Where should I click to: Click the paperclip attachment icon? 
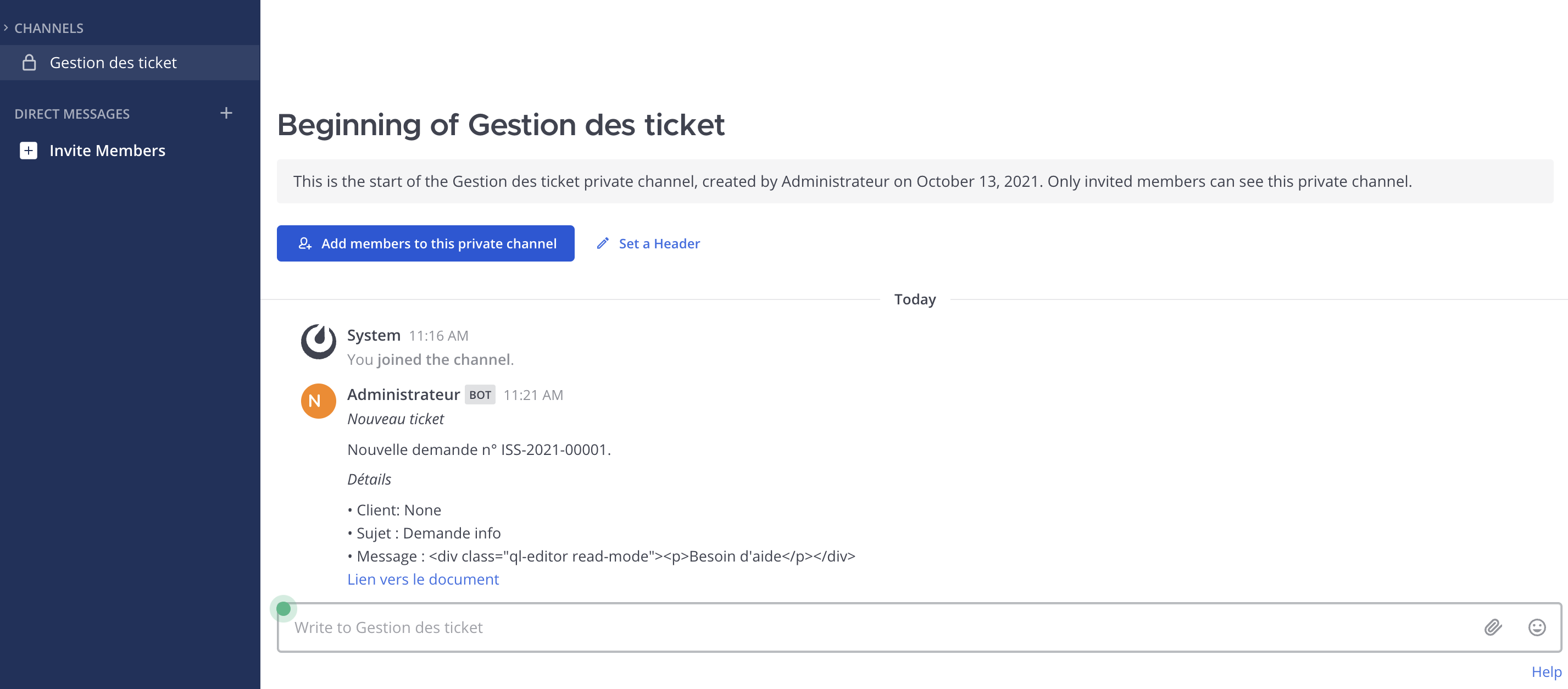(1493, 627)
